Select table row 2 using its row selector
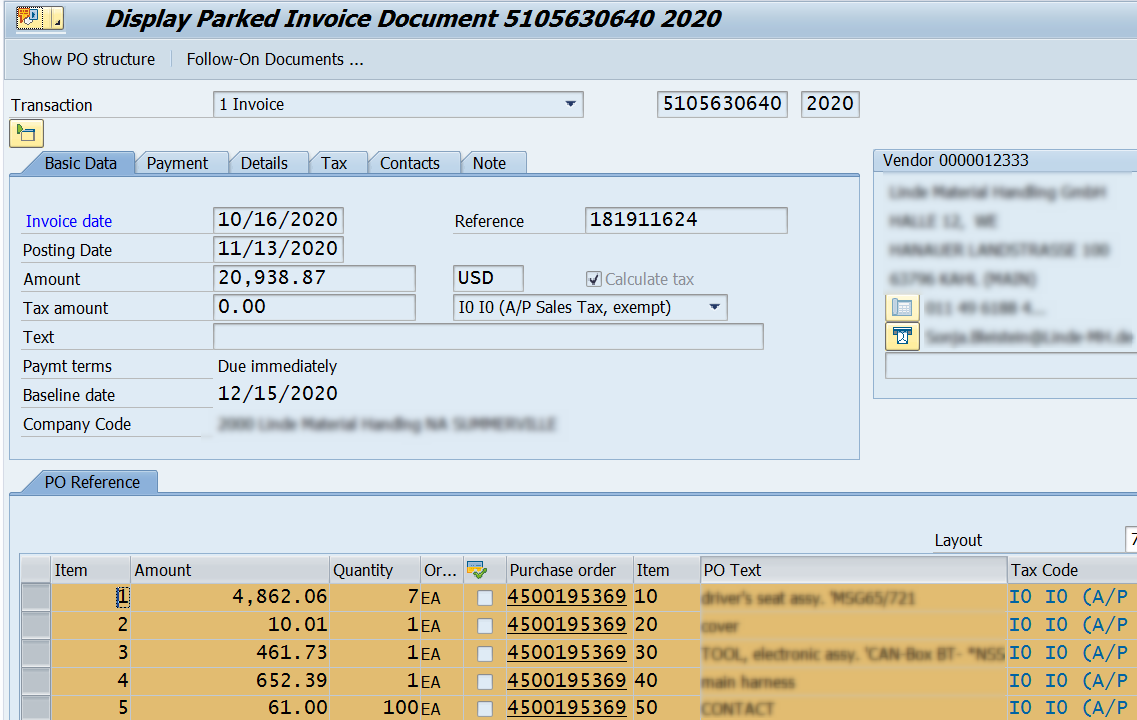Screen dimensions: 1137x720 coord(36,625)
